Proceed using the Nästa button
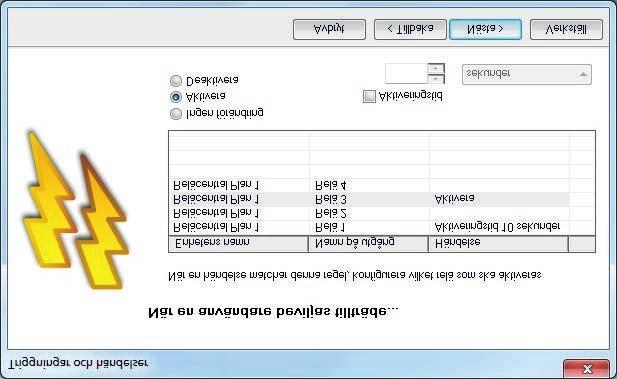The height and width of the screenshot is (379, 617). point(485,30)
